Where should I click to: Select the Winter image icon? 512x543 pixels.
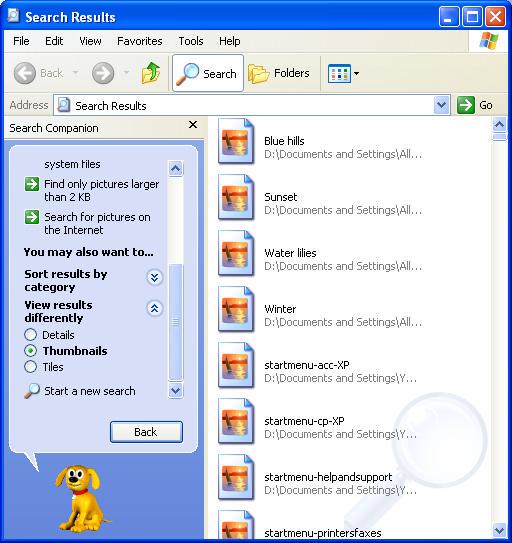(x=236, y=310)
